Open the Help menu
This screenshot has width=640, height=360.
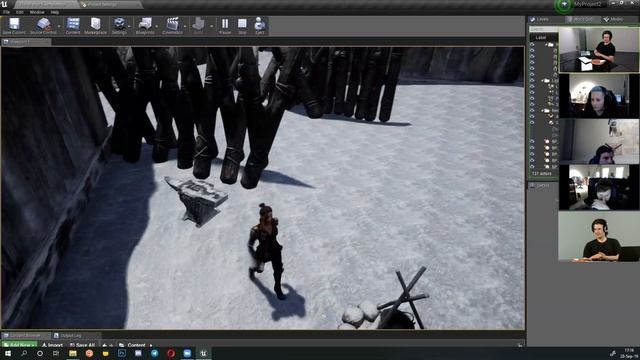(x=55, y=12)
